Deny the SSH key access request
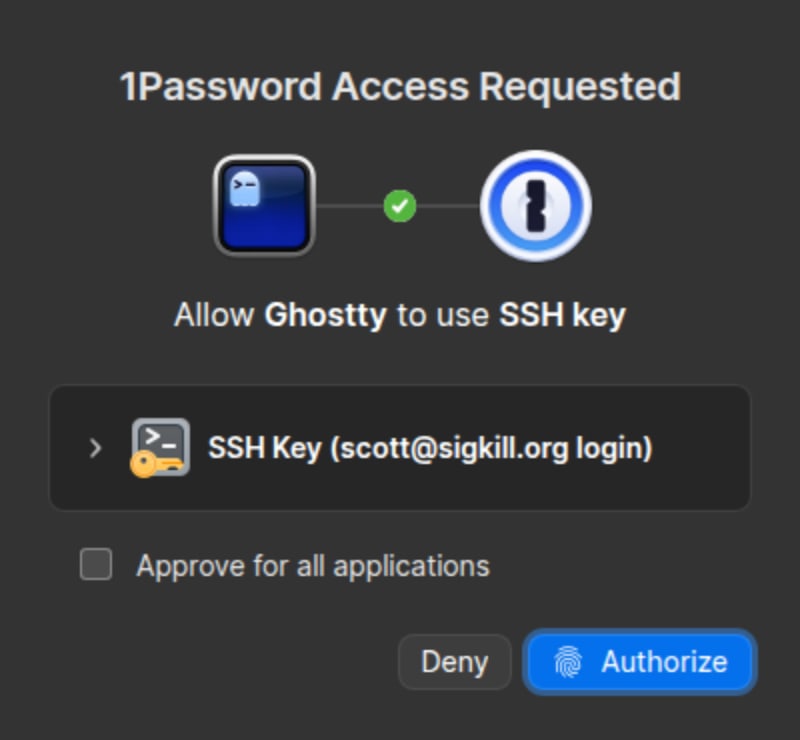Viewport: 800px width, 740px height. [x=455, y=662]
